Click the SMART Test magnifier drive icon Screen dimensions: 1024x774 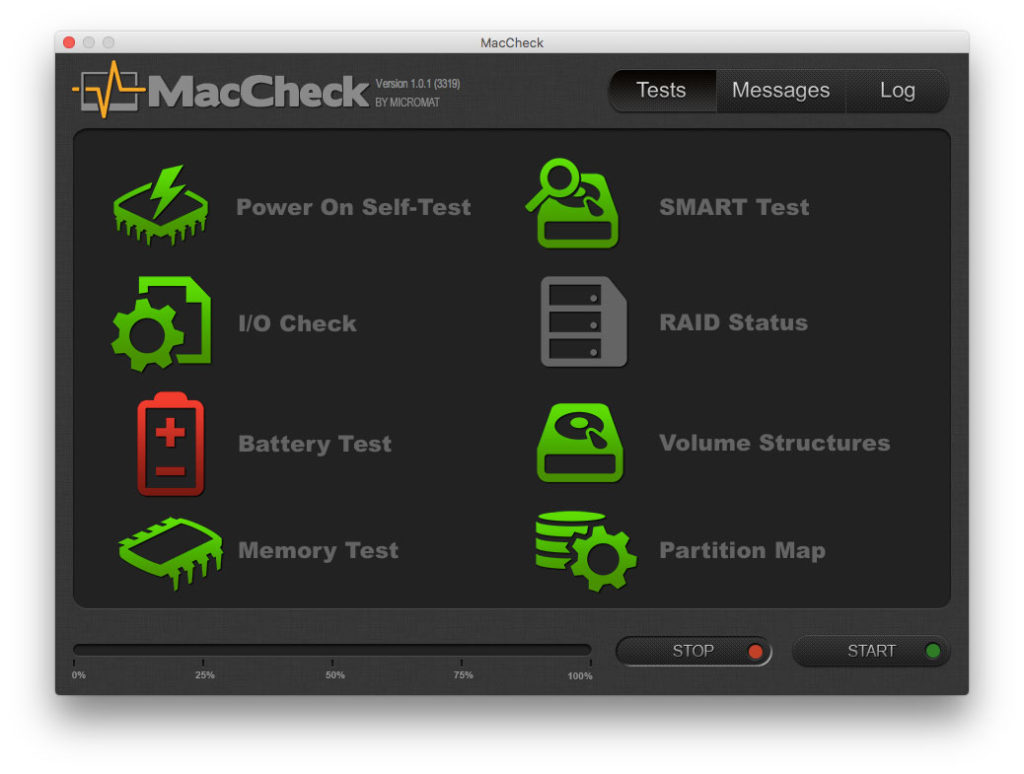[572, 203]
